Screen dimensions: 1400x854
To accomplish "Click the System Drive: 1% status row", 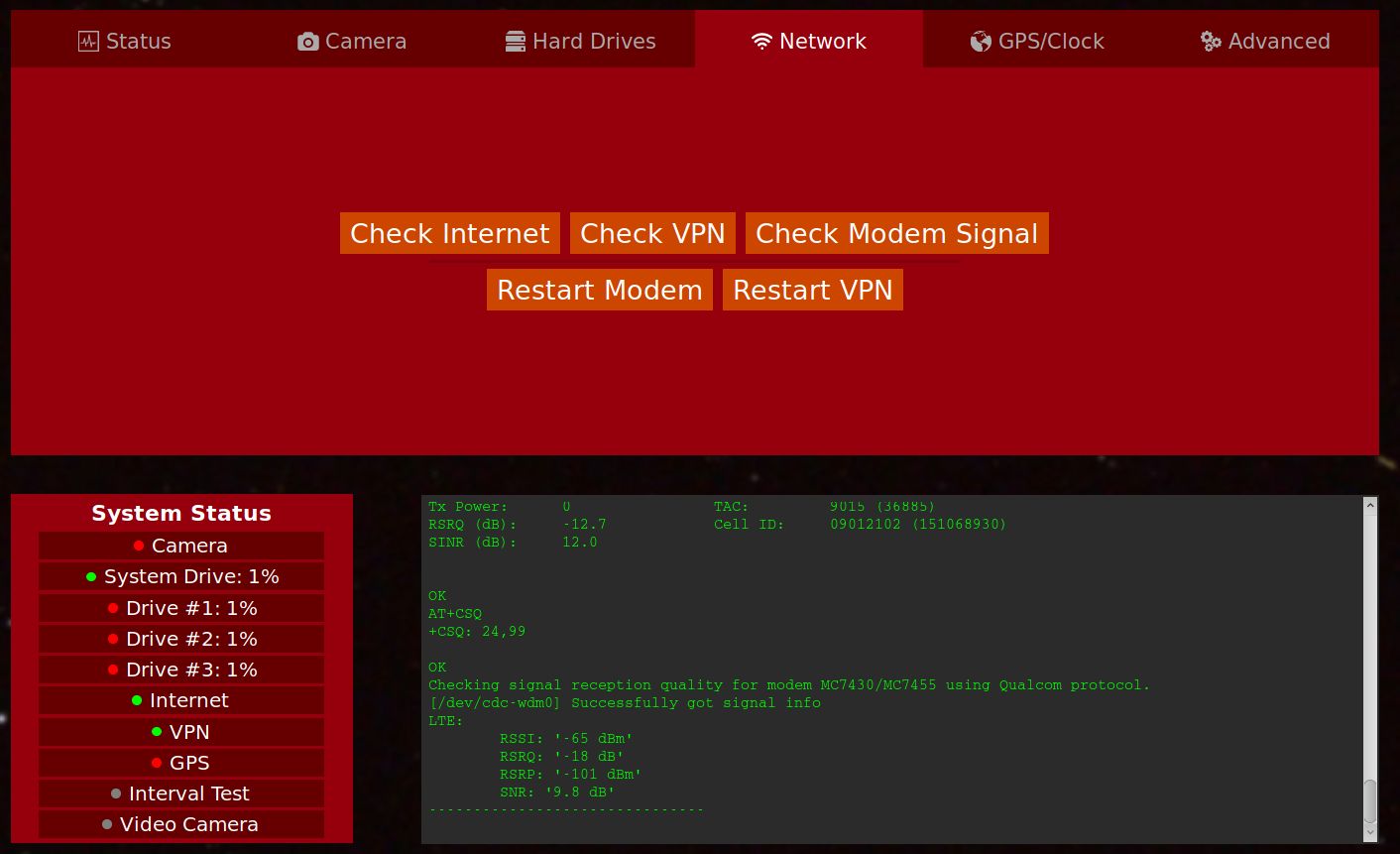I will click(x=181, y=577).
